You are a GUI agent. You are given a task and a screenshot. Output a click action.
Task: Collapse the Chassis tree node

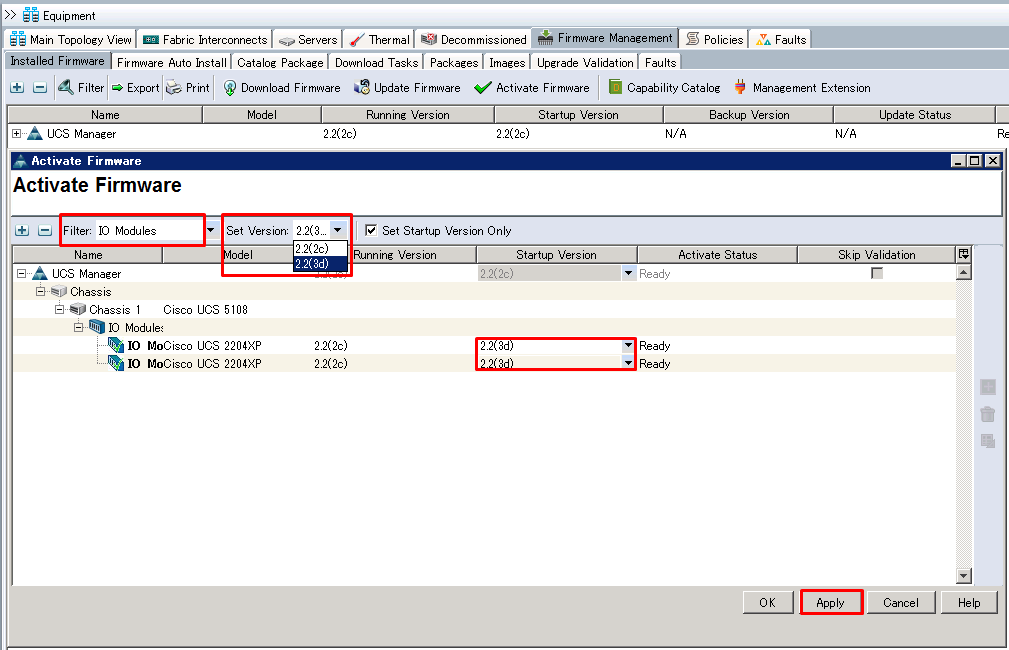(x=40, y=292)
